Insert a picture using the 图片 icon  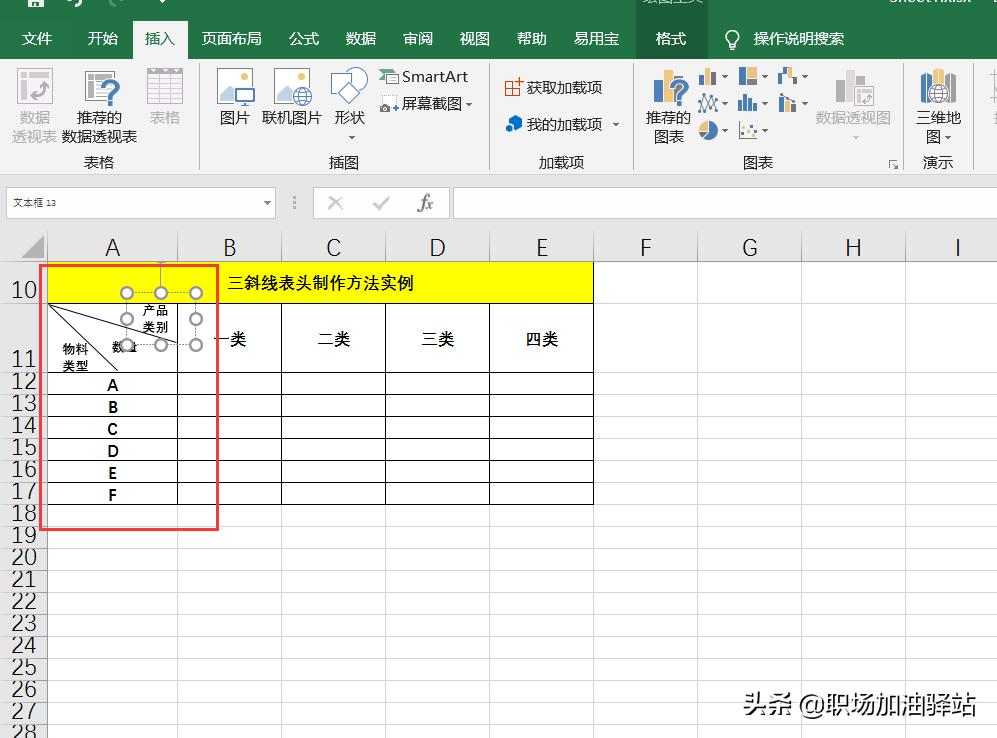pyautogui.click(x=234, y=95)
